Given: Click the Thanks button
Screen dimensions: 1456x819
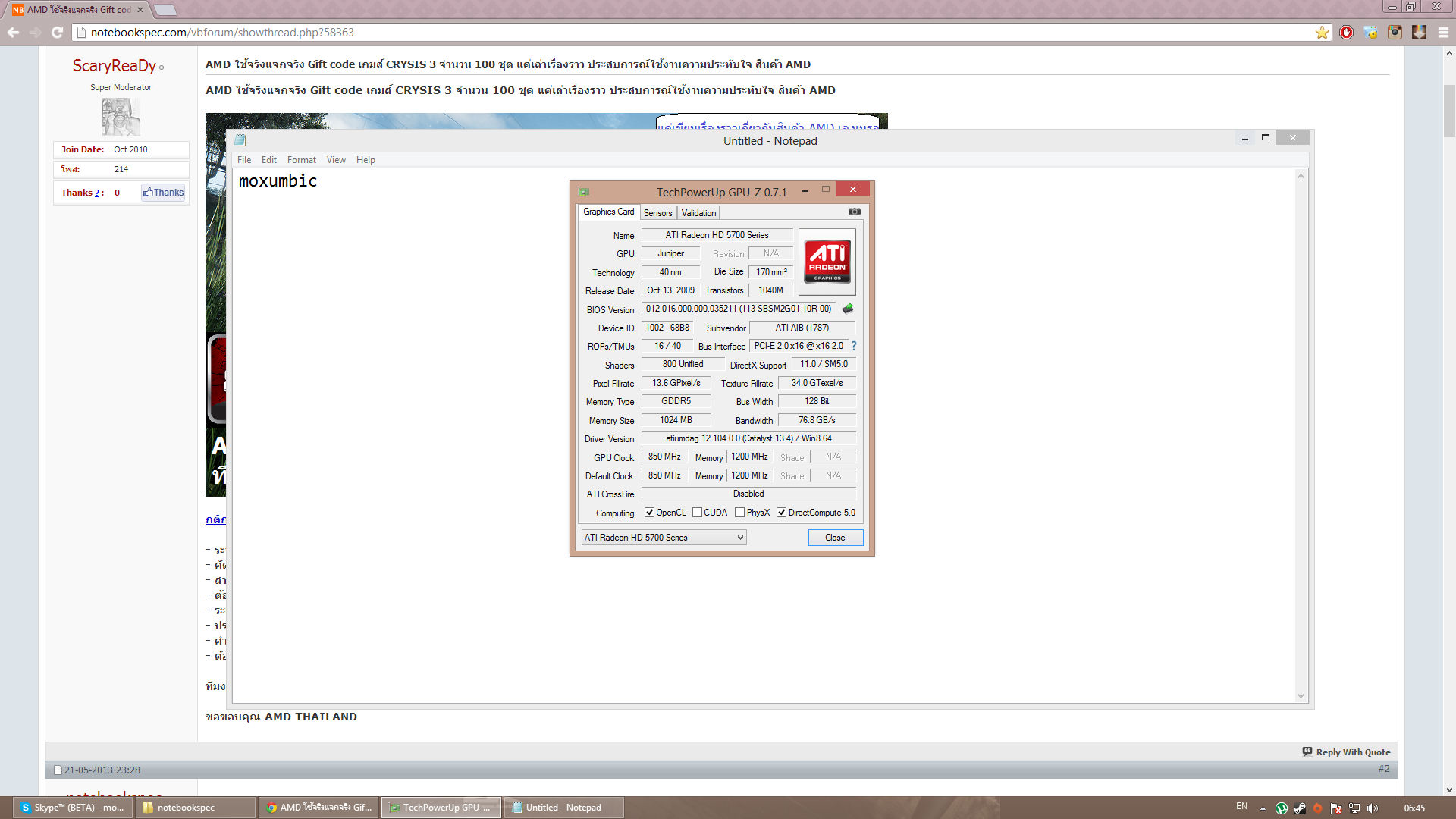Looking at the screenshot, I should [163, 193].
